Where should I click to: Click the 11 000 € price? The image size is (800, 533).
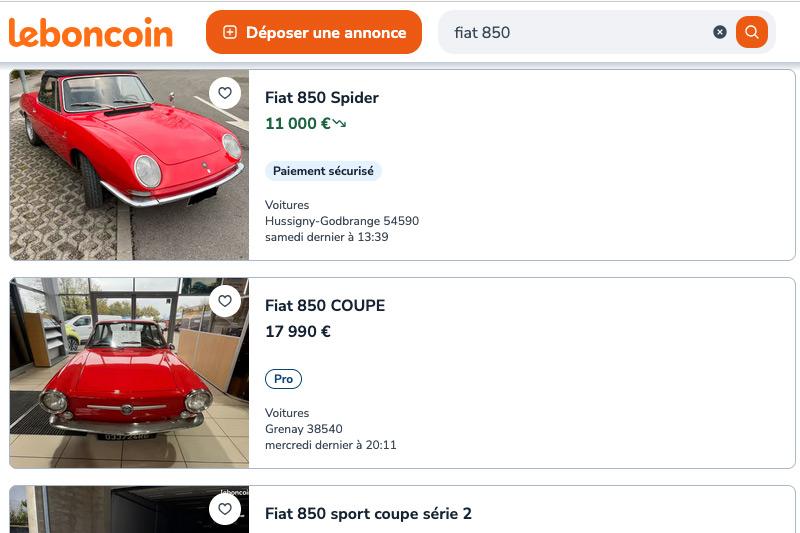[x=297, y=124]
